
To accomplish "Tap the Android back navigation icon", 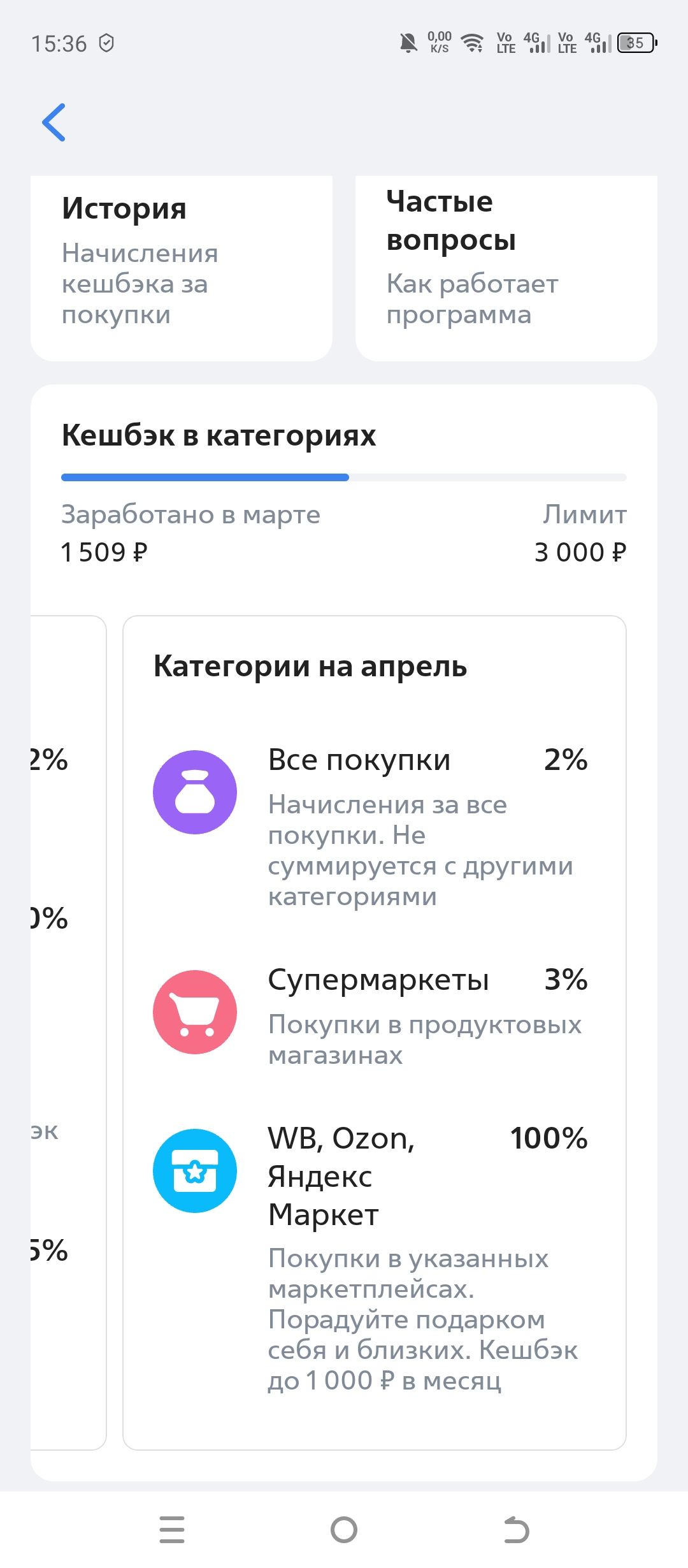I will [x=516, y=1530].
